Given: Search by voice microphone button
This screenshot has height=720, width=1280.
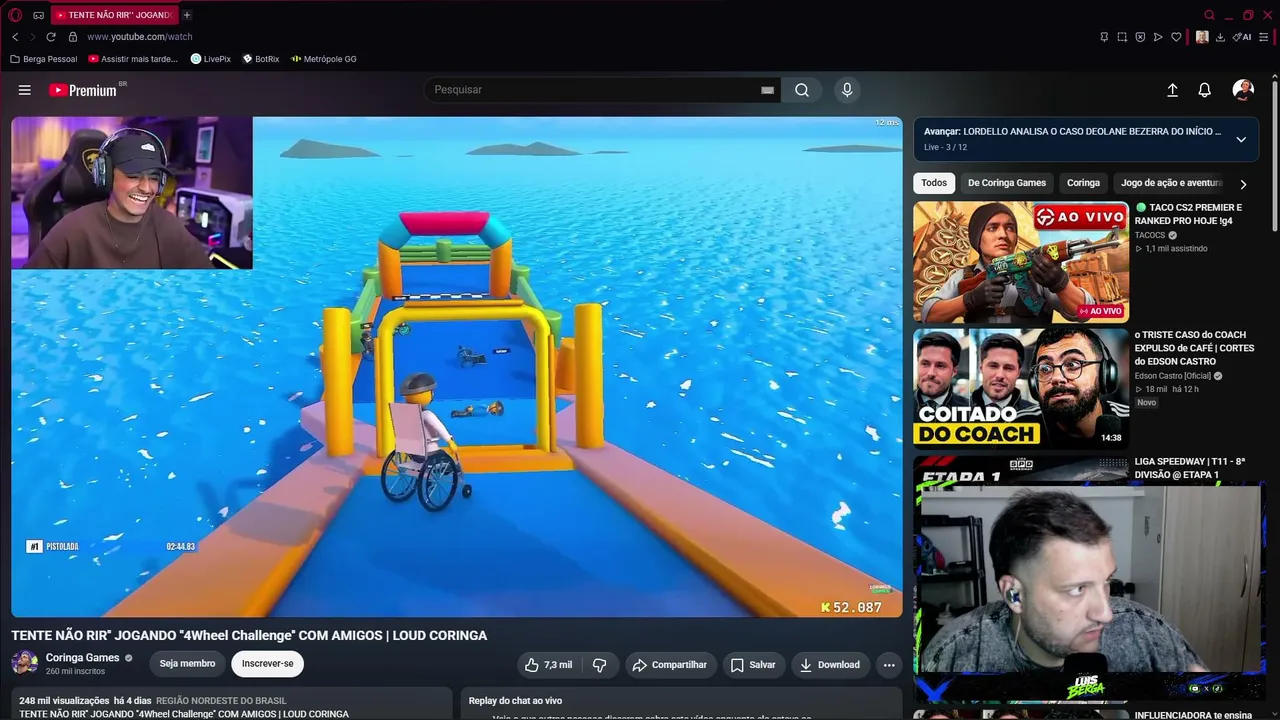Looking at the screenshot, I should tap(847, 90).
